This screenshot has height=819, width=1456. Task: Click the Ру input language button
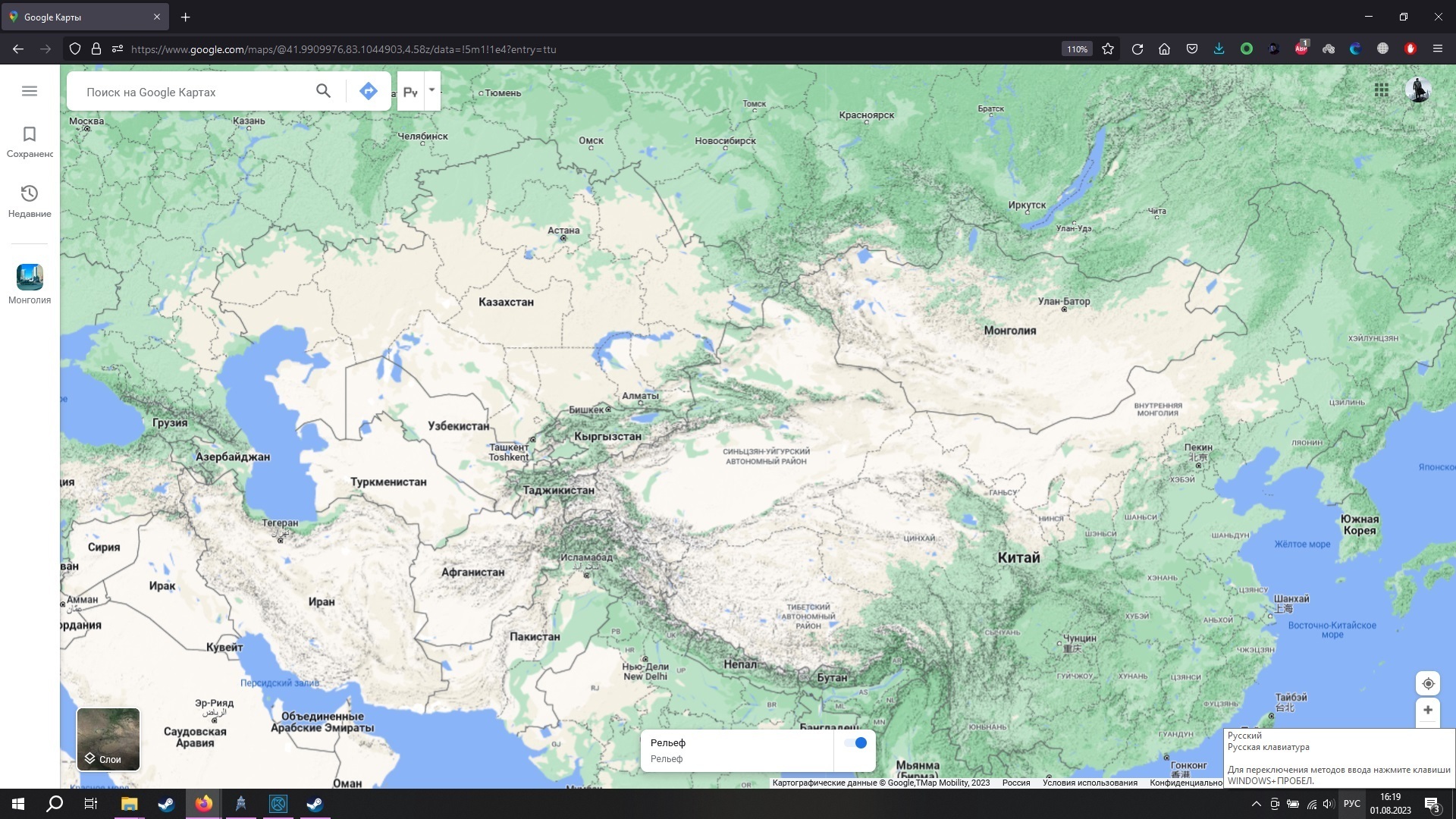pos(410,92)
